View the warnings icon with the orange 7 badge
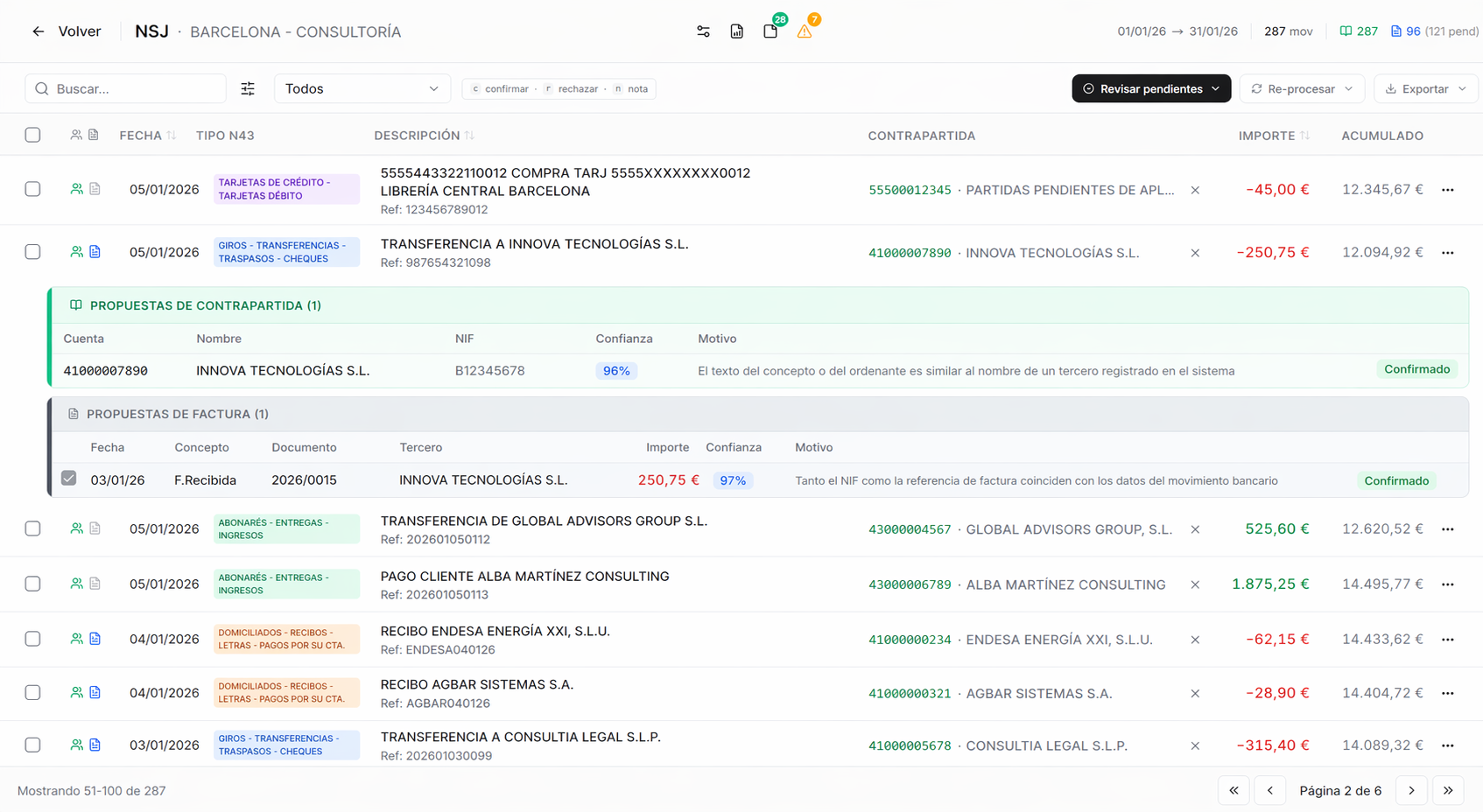The image size is (1483, 812). click(805, 31)
